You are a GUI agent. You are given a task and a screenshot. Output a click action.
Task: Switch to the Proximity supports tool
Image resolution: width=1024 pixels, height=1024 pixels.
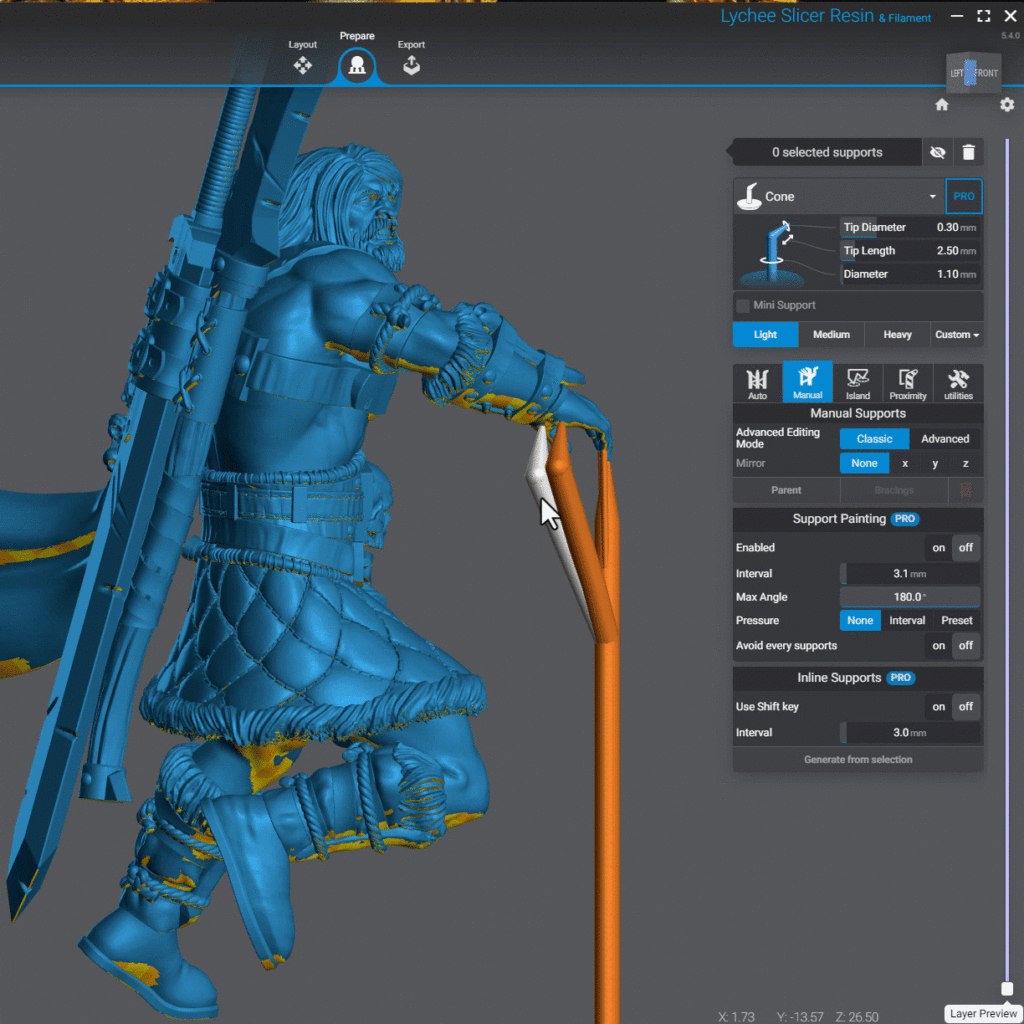907,383
